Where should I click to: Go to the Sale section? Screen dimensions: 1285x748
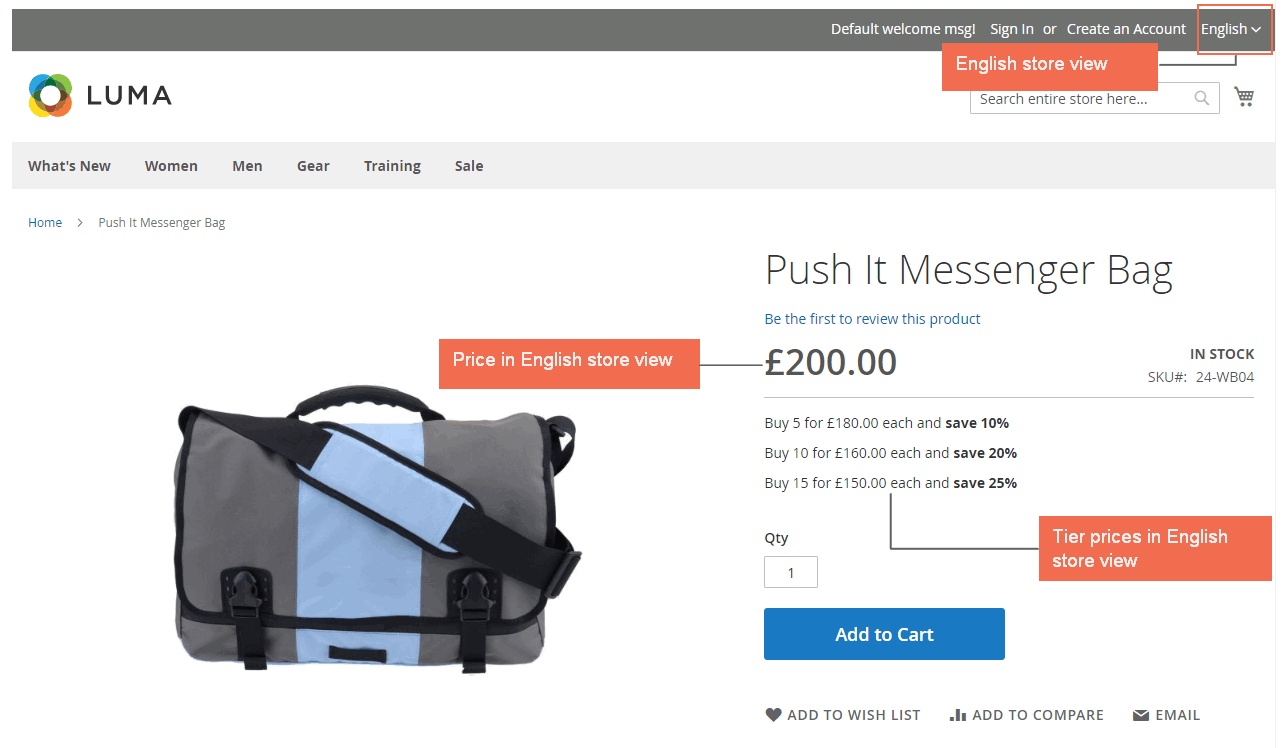(469, 166)
